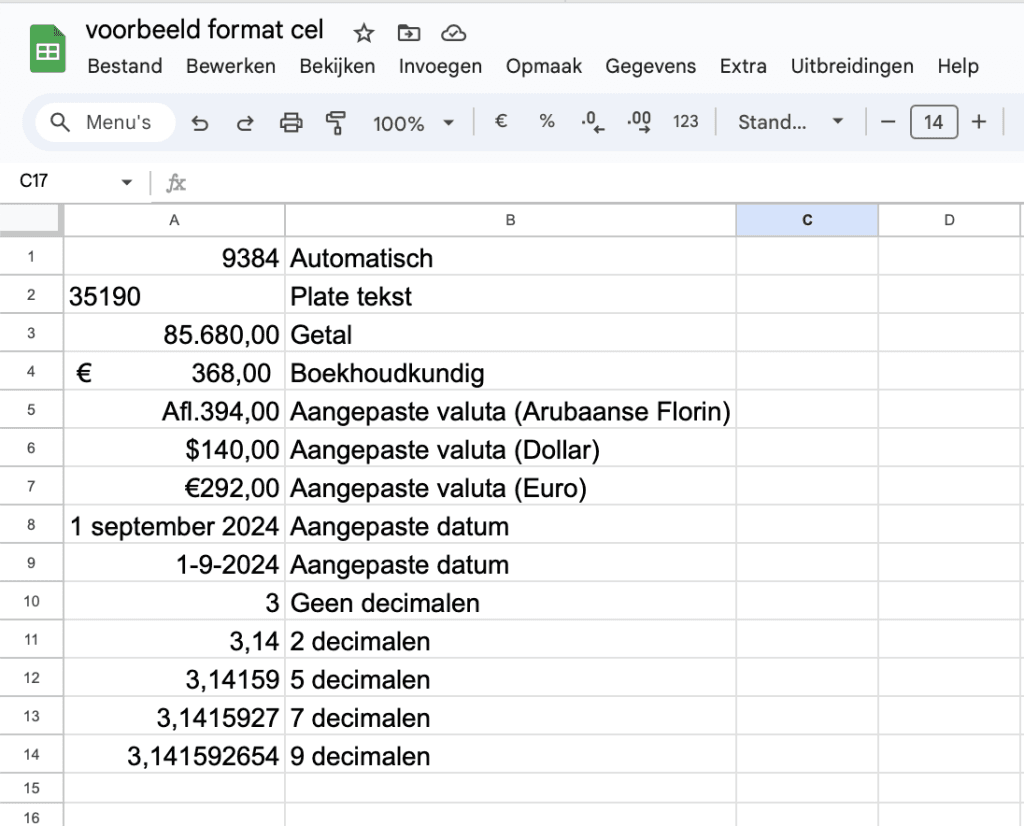Click the 123 more formats button

click(x=686, y=122)
